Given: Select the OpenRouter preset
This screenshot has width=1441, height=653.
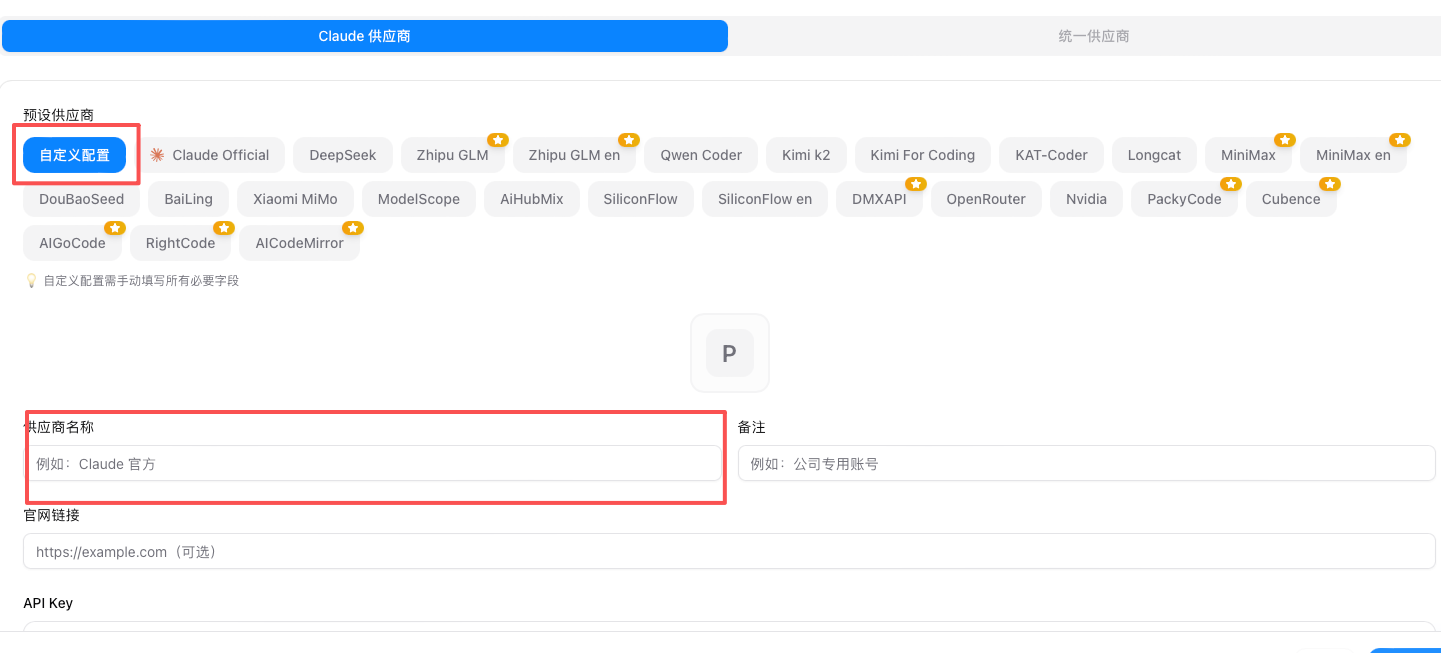Looking at the screenshot, I should point(986,199).
